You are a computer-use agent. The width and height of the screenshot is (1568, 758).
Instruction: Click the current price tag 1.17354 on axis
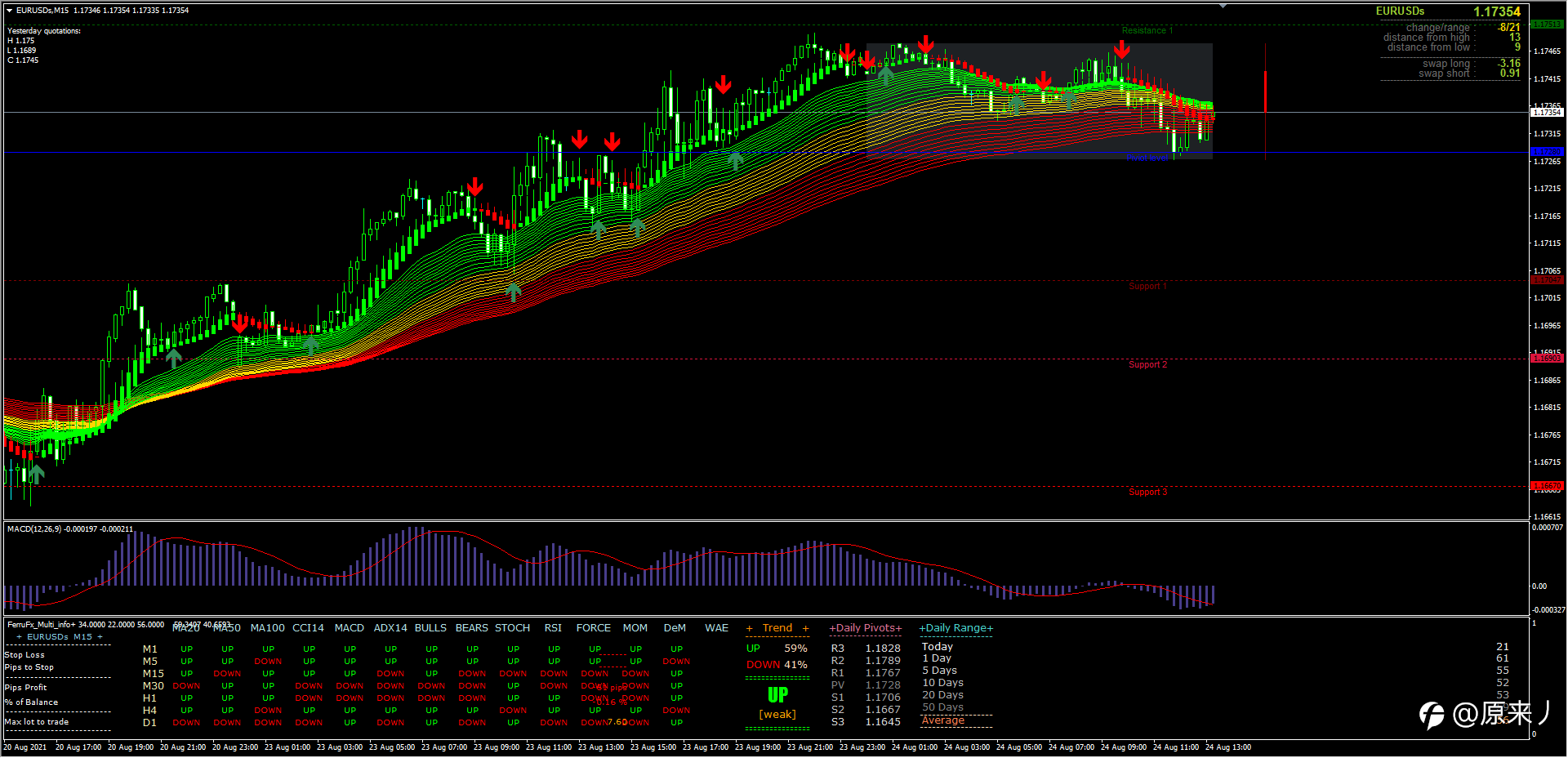[x=1547, y=113]
